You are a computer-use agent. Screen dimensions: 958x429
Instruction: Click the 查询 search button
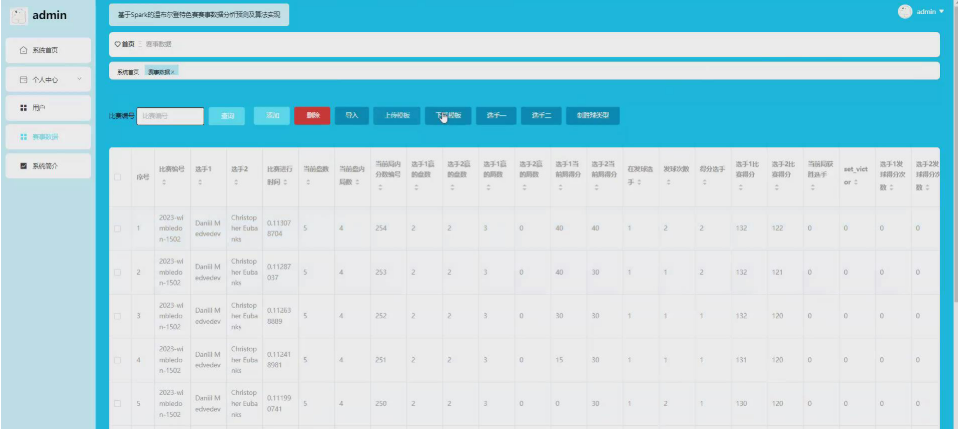click(227, 116)
